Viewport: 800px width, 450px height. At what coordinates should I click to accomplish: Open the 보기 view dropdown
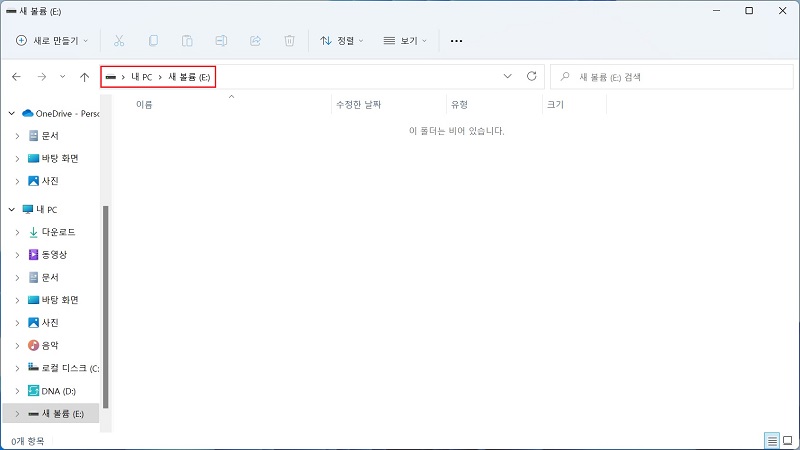(x=405, y=41)
